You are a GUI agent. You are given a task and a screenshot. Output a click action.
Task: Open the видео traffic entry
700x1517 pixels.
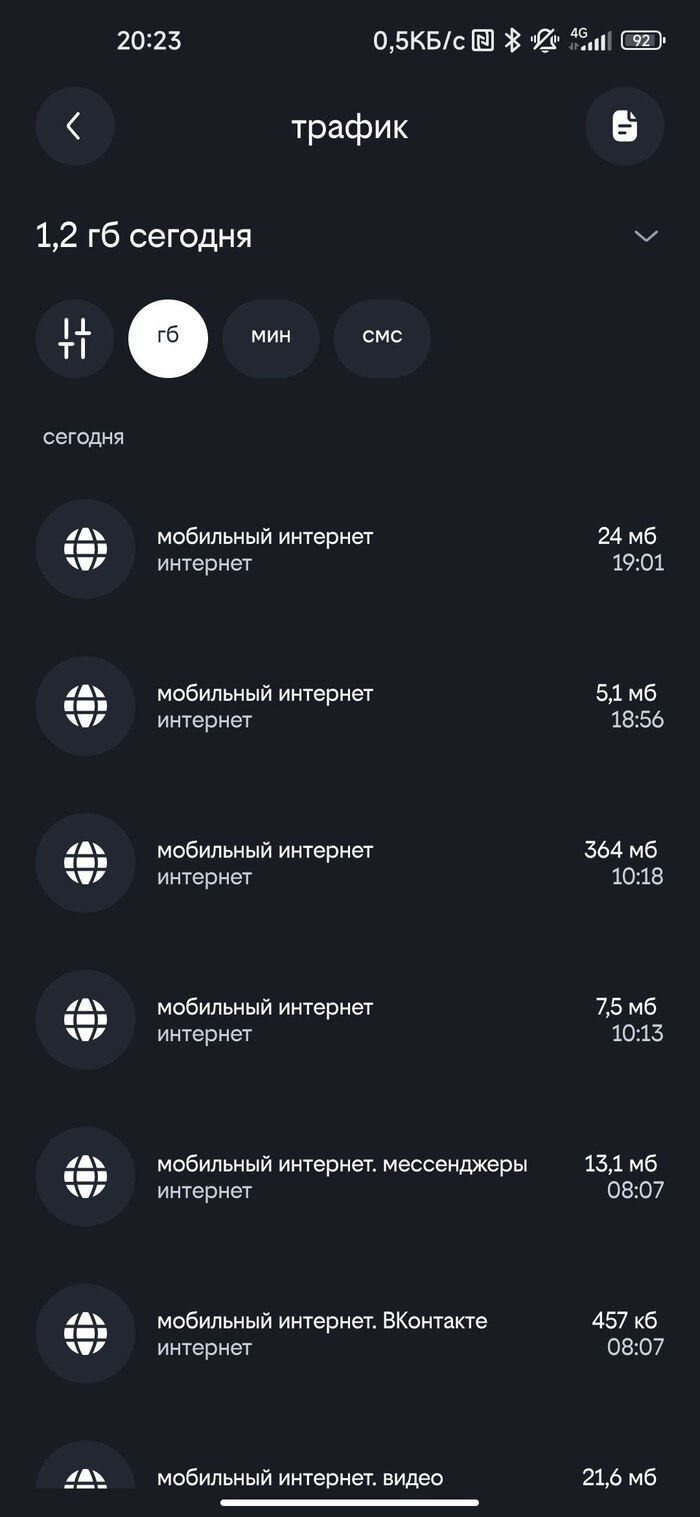300,1477
